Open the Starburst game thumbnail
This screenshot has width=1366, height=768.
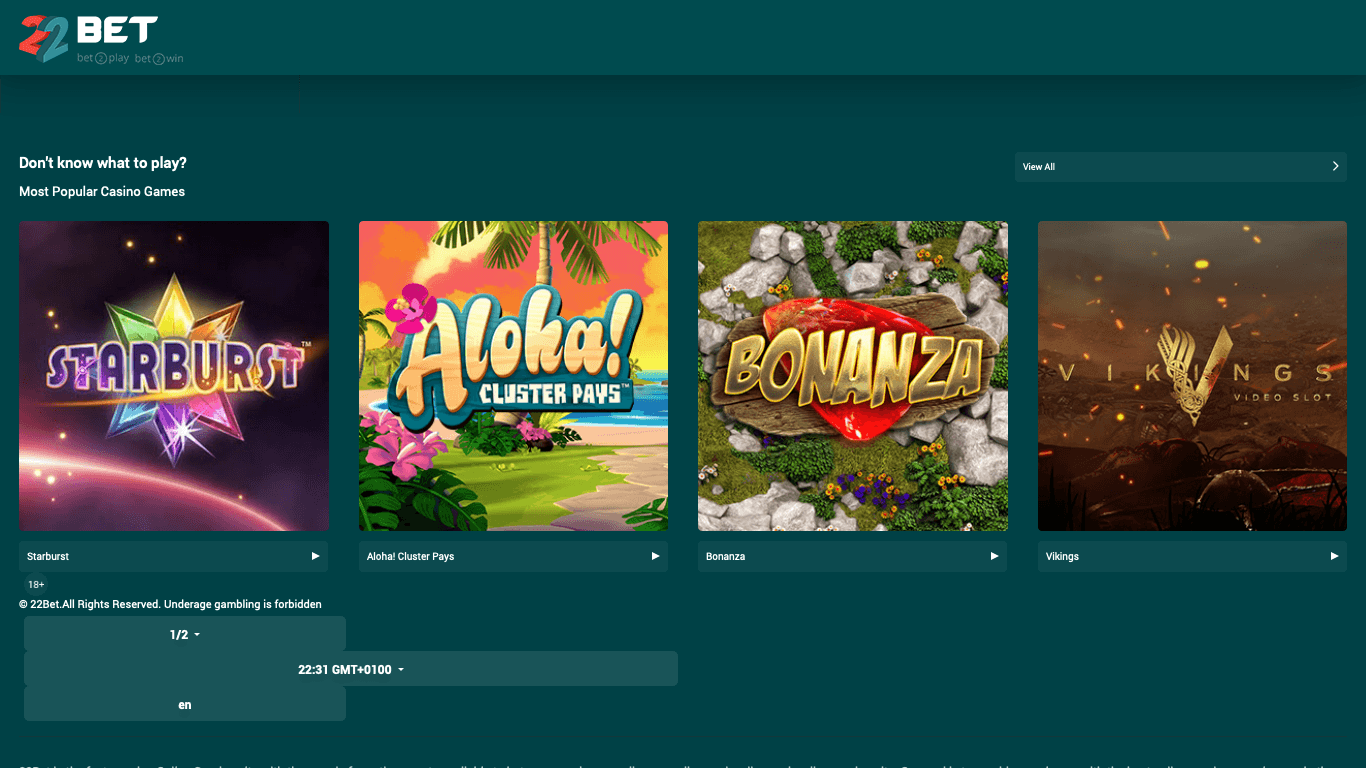[174, 376]
